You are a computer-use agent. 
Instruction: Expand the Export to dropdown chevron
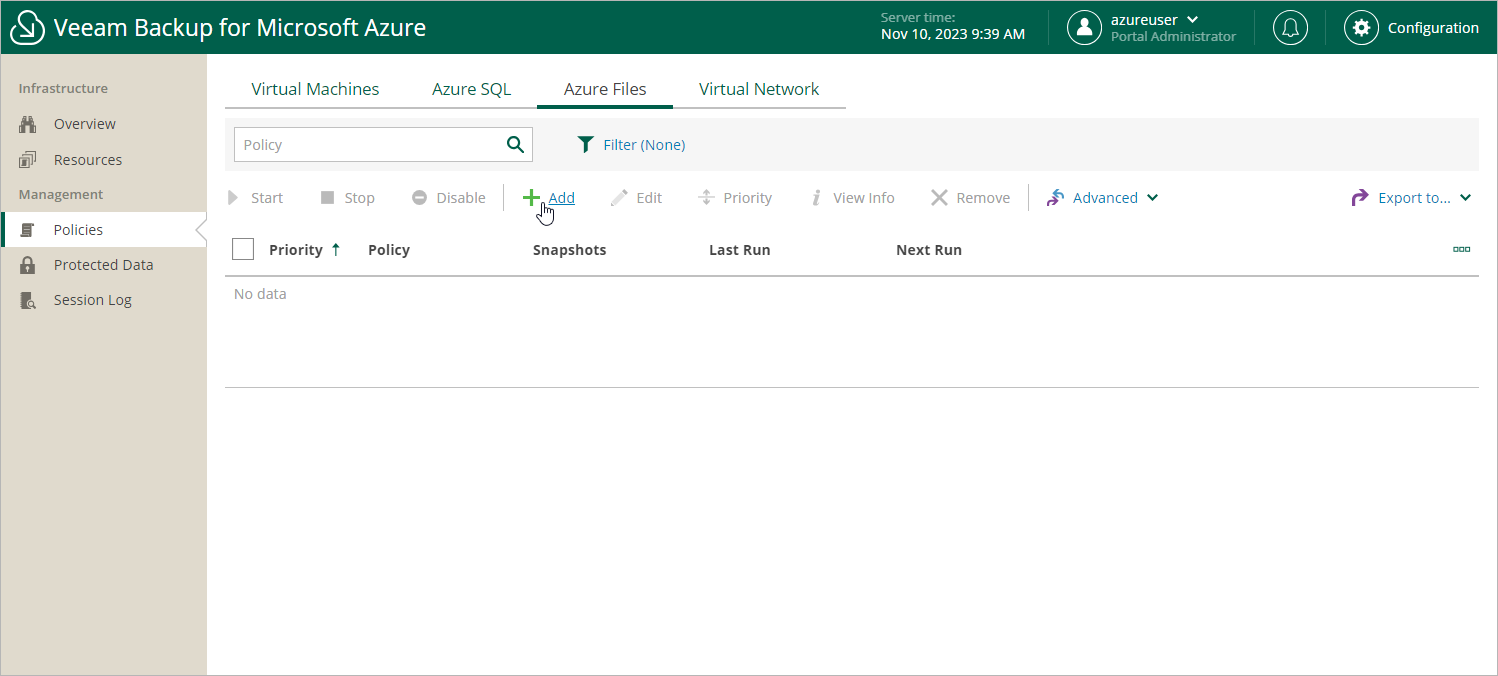(1466, 198)
